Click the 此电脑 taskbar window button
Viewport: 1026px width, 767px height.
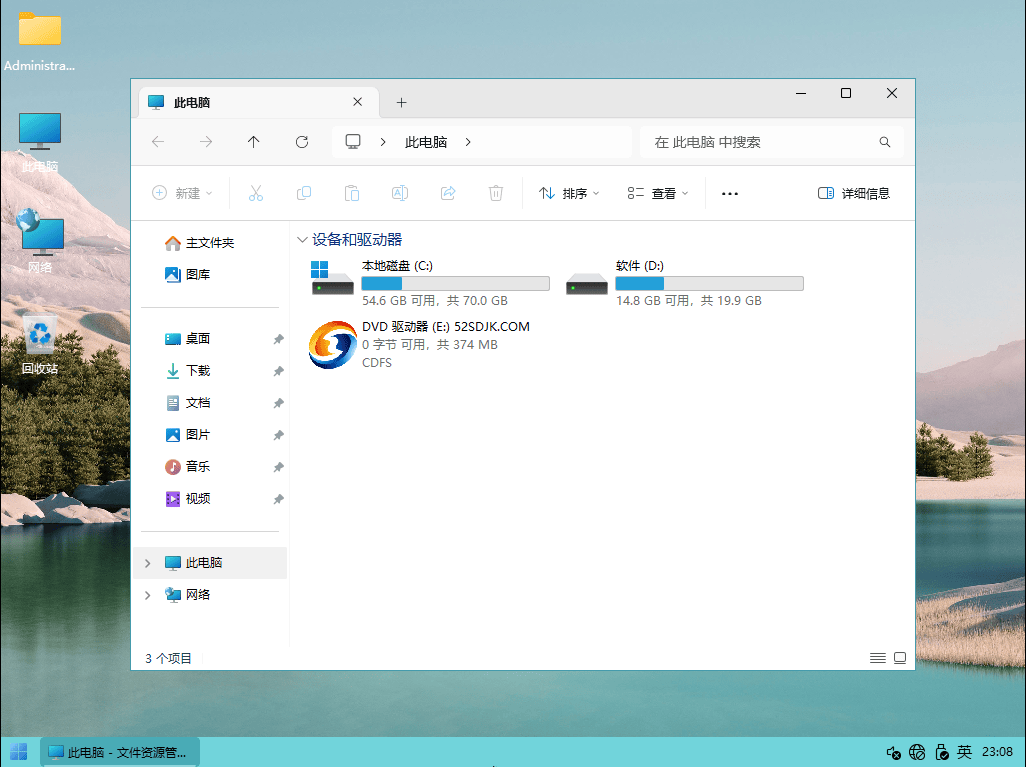120,752
